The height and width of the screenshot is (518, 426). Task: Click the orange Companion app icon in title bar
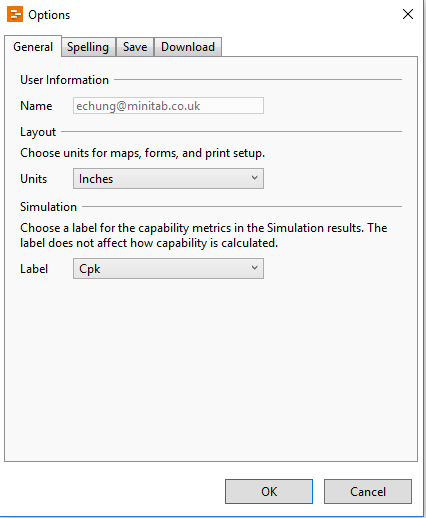pyautogui.click(x=15, y=14)
